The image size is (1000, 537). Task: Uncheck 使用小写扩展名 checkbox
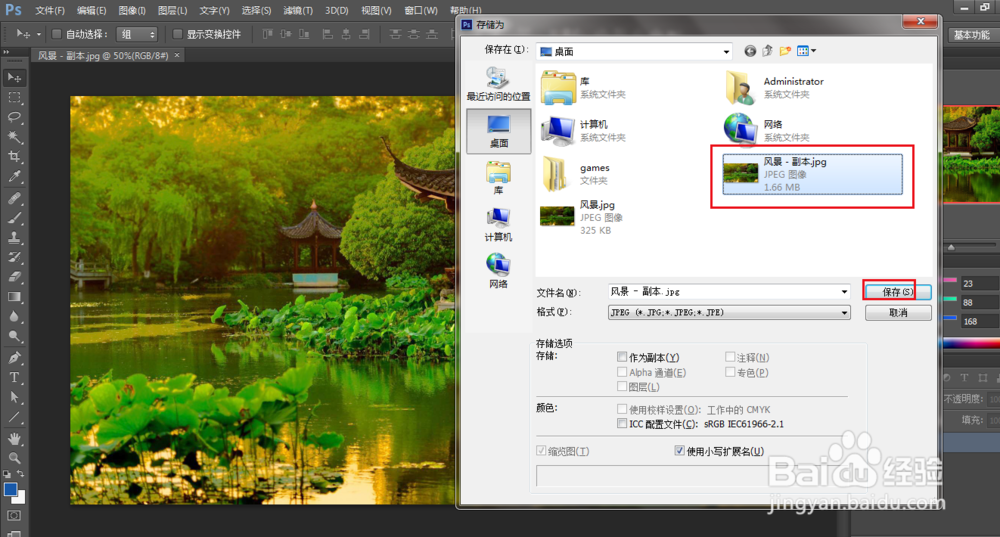click(x=679, y=450)
